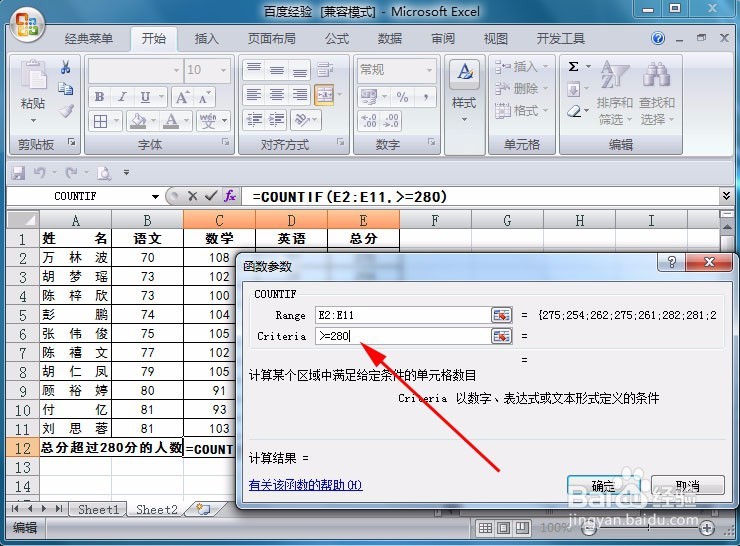Image resolution: width=740 pixels, height=546 pixels.
Task: Toggle Bold formatting
Action: 99,97
